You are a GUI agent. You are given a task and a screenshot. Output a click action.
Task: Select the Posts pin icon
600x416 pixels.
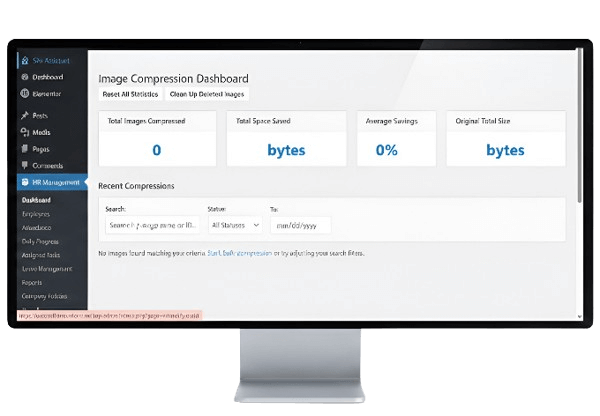pos(24,116)
